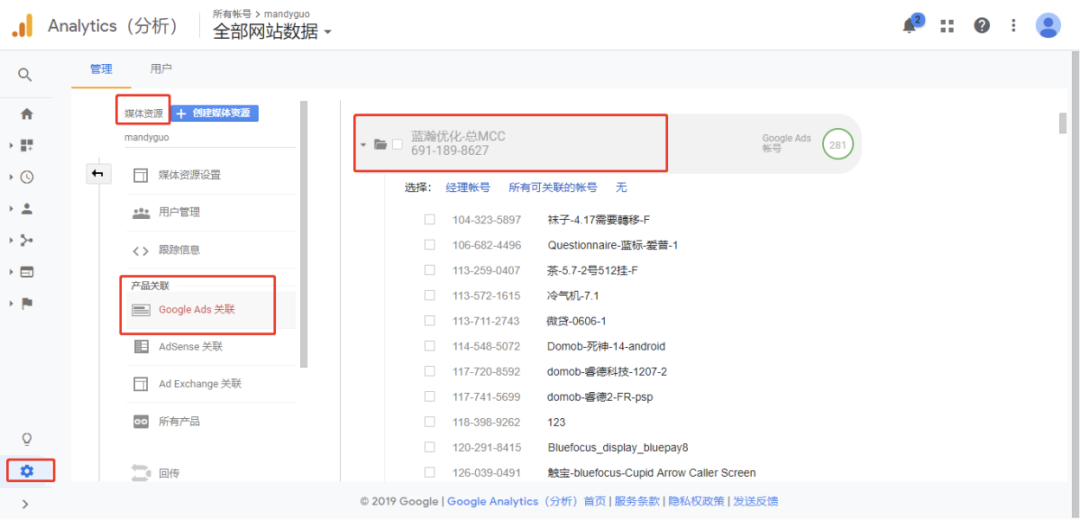The width and height of the screenshot is (1080, 521).
Task: Select 经理帐号 link
Action: [x=468, y=187]
